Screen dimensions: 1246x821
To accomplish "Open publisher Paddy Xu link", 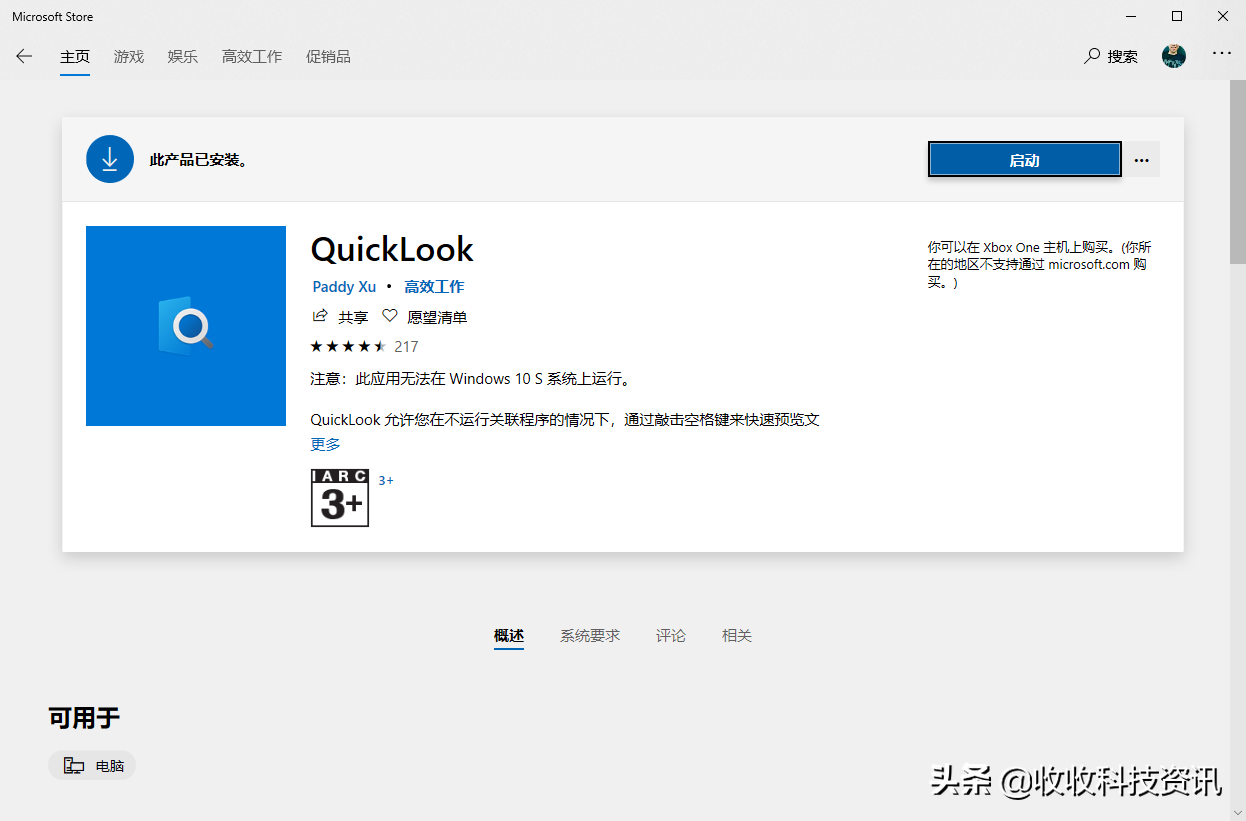I will click(344, 287).
